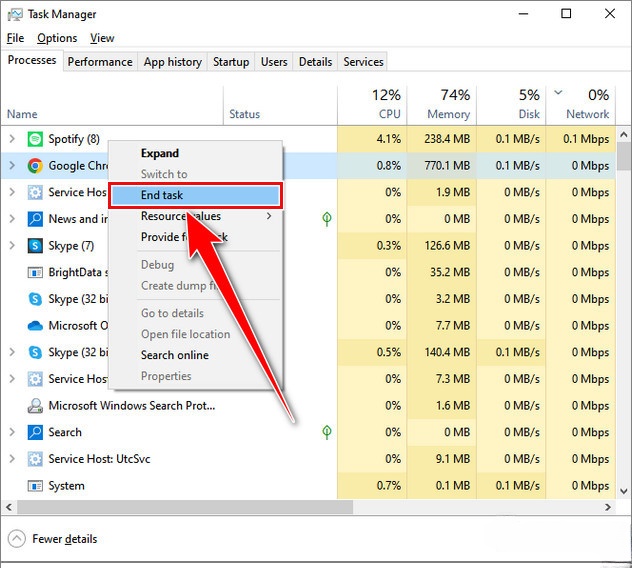The image size is (632, 568).
Task: Open the Resource values submenu arrow
Action: [x=269, y=216]
